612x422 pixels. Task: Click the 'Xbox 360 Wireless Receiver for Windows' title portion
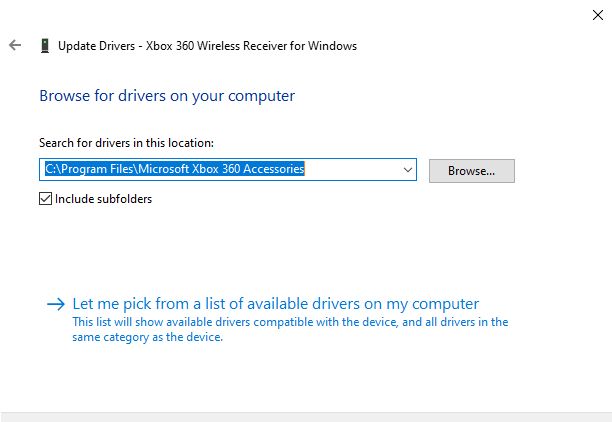[252, 45]
